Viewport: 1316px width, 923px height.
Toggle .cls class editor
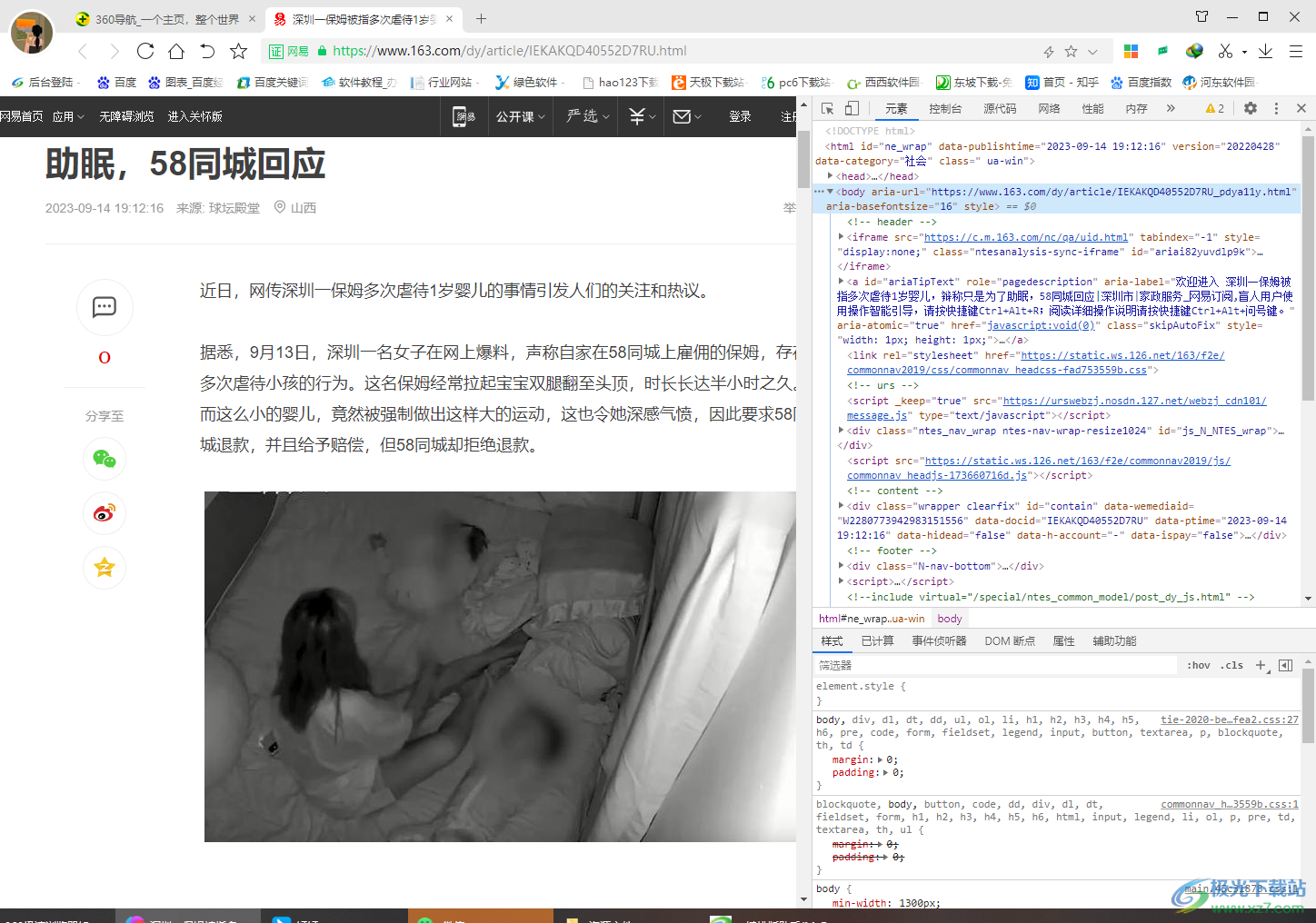(x=1231, y=665)
